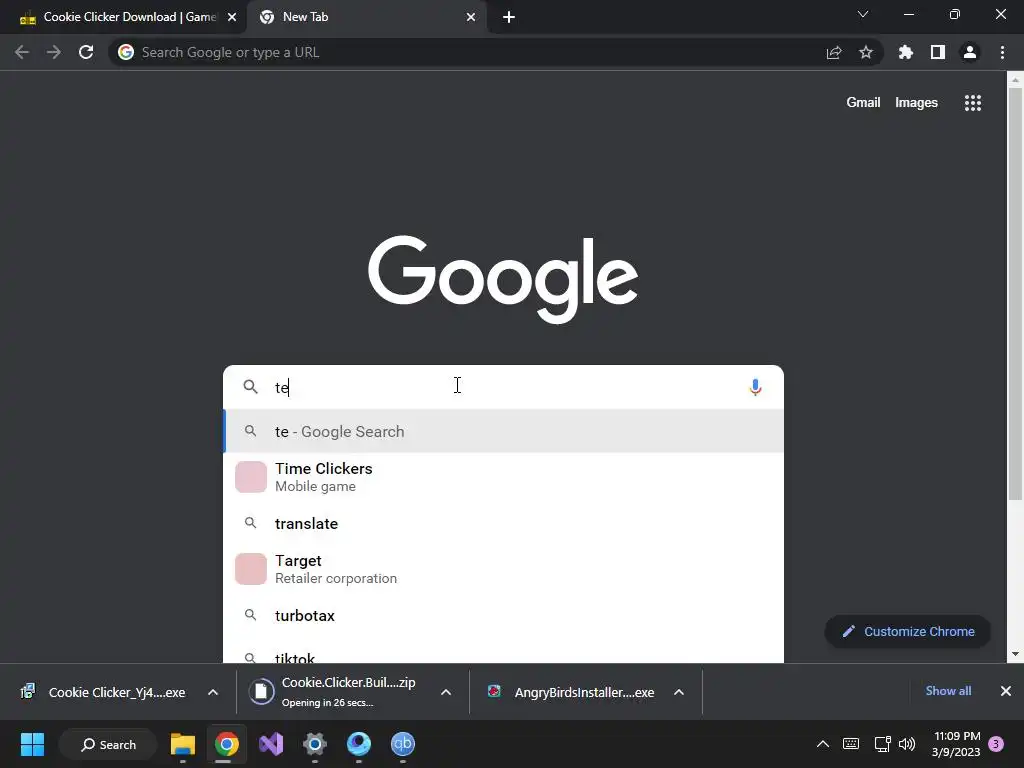Open Visual Studio from the taskbar
Viewport: 1024px width, 768px height.
click(271, 744)
